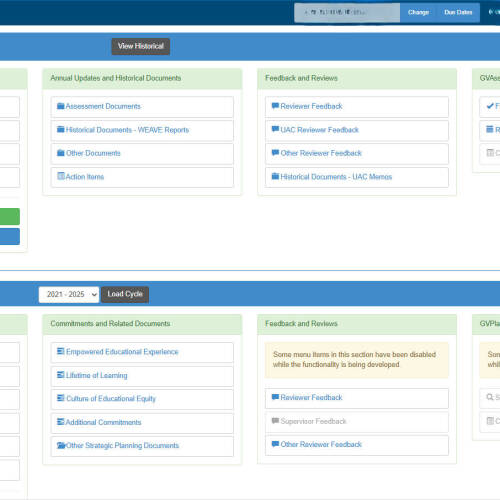Click Commitments and Related Documents heading
The width and height of the screenshot is (500, 500).
coord(110,324)
